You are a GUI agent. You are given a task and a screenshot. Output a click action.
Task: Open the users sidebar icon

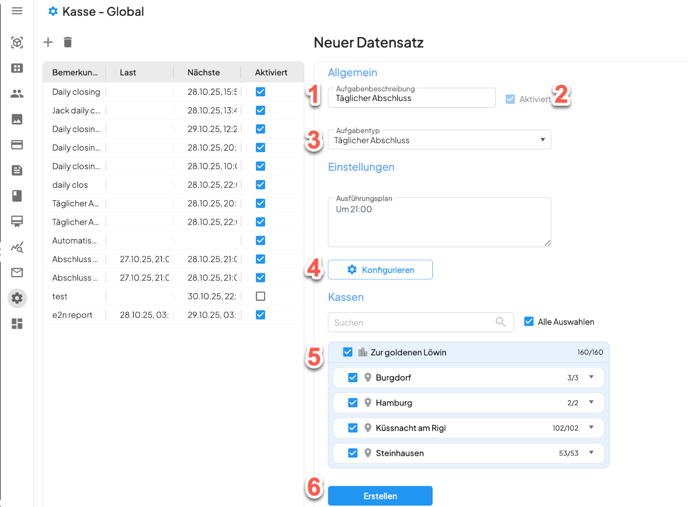click(17, 94)
